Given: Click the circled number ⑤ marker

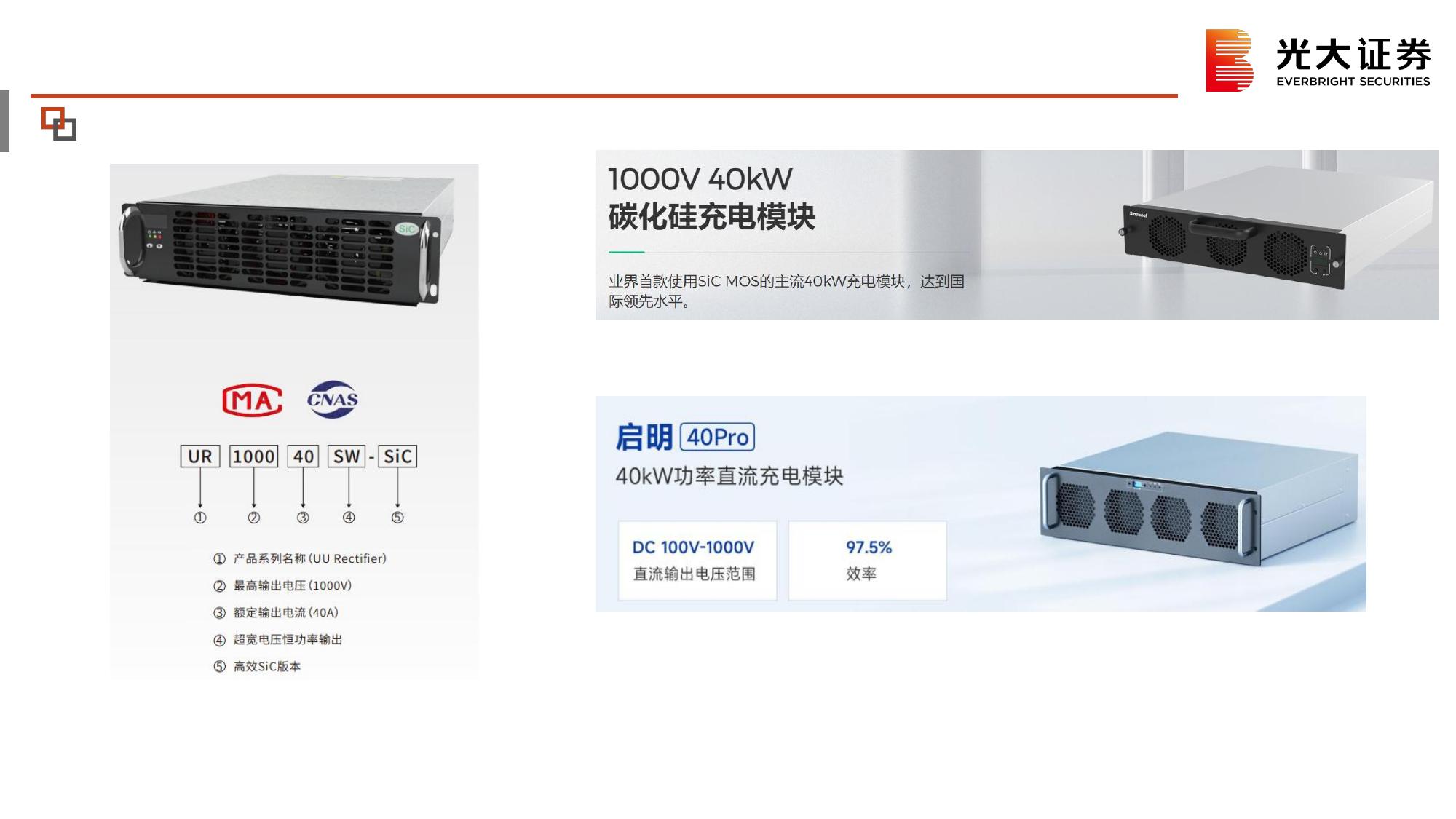Looking at the screenshot, I should (x=397, y=517).
